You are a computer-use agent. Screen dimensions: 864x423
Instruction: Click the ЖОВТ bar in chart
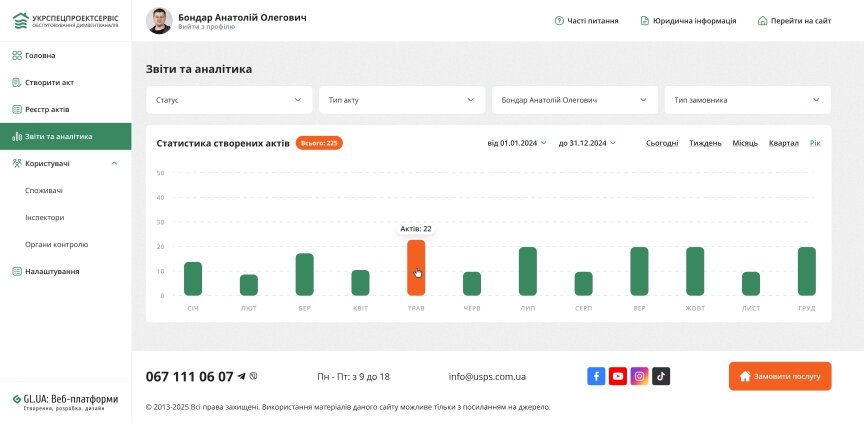click(695, 271)
